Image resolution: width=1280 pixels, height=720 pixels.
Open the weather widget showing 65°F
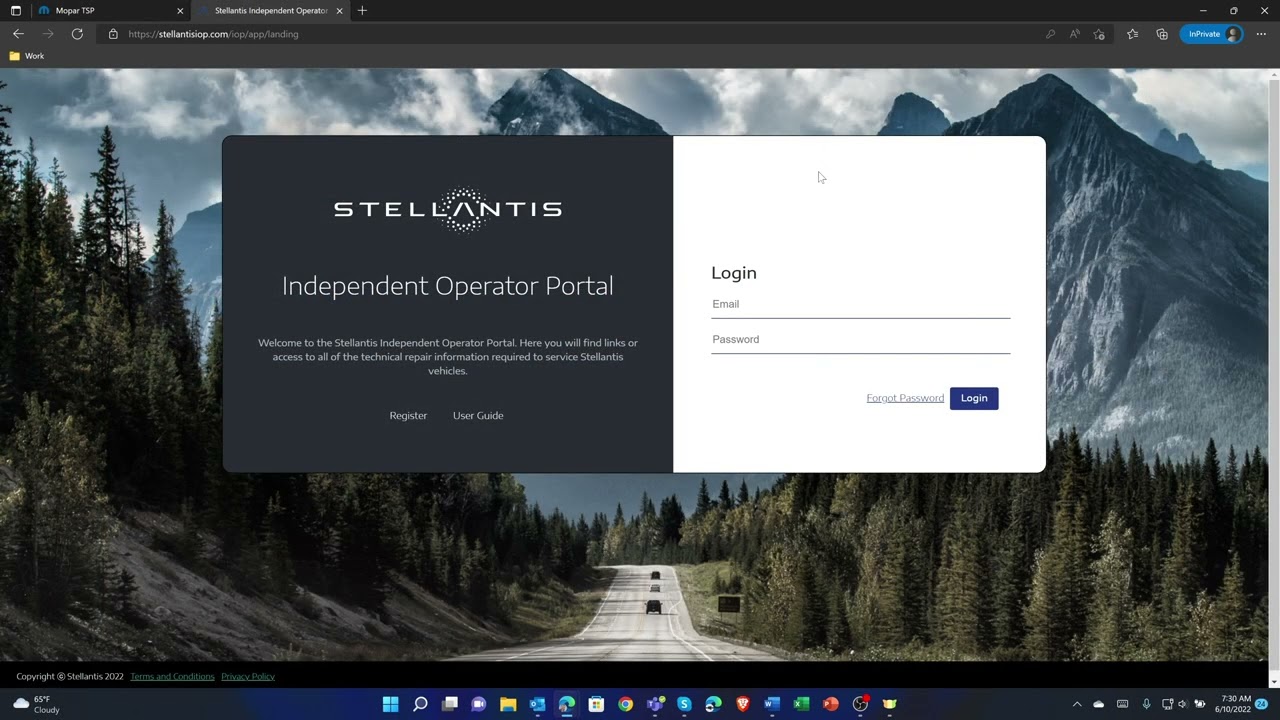36,704
